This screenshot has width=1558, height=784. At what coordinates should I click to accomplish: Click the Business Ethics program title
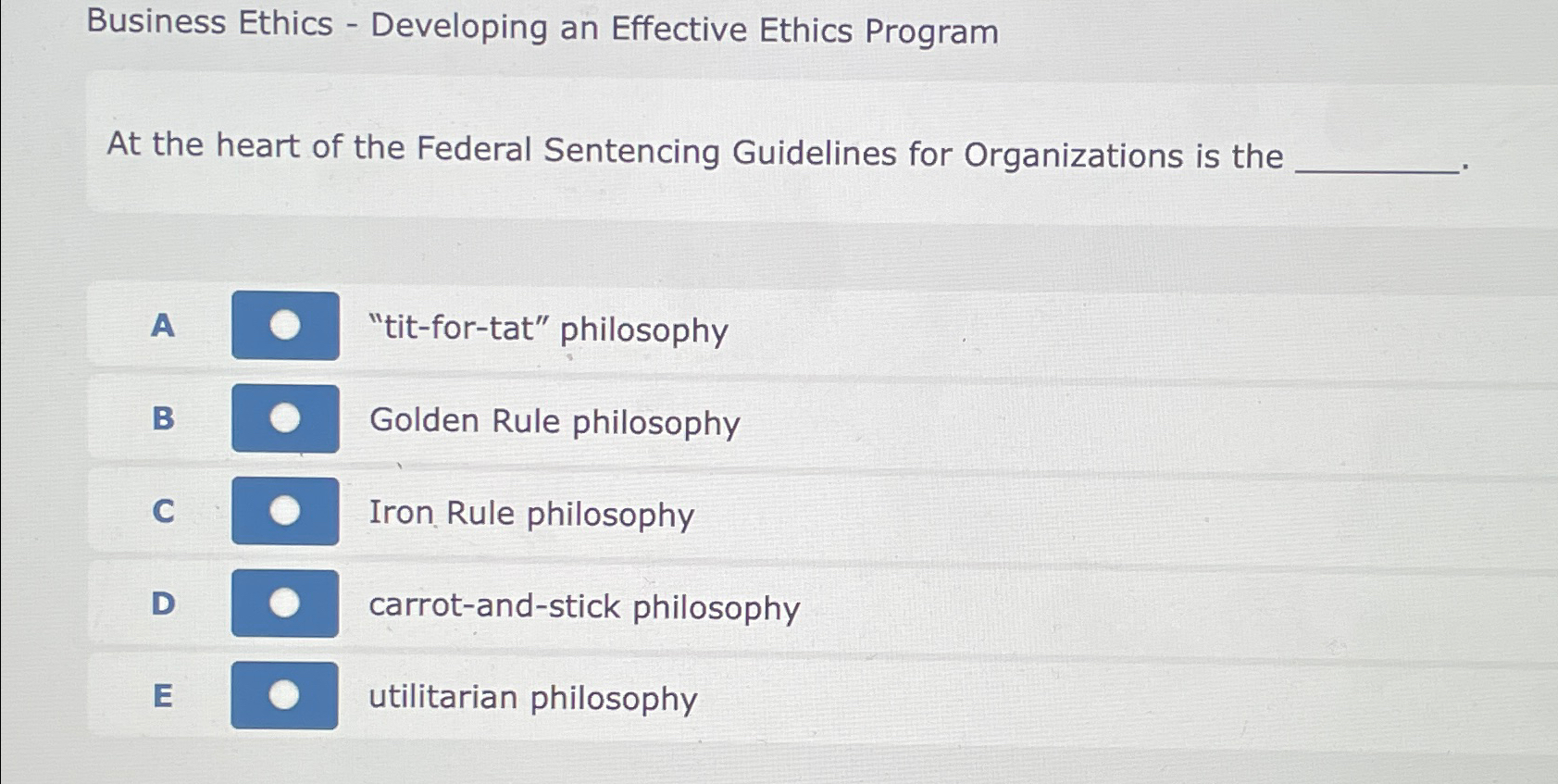coord(542,28)
